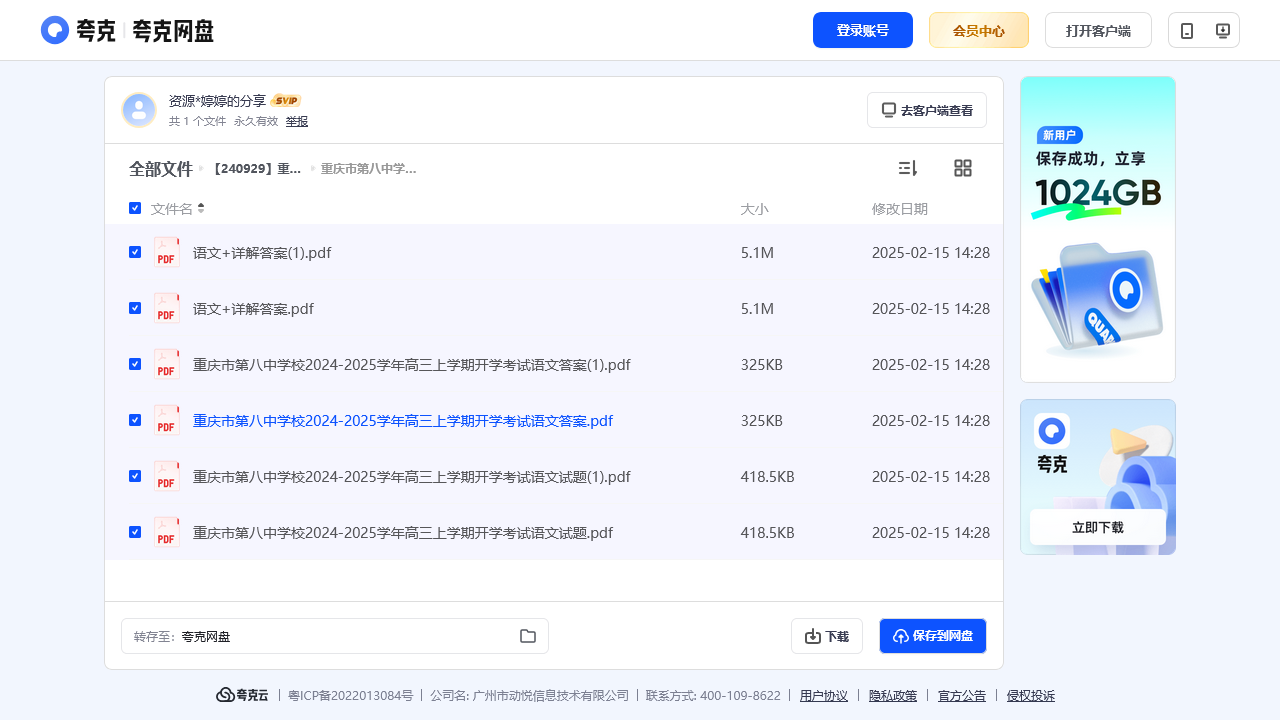
Task: Click 打开客户端 button
Action: click(x=1098, y=30)
